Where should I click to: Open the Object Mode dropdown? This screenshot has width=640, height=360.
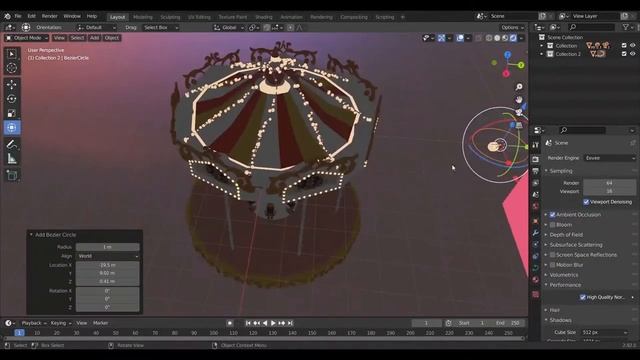click(x=27, y=38)
